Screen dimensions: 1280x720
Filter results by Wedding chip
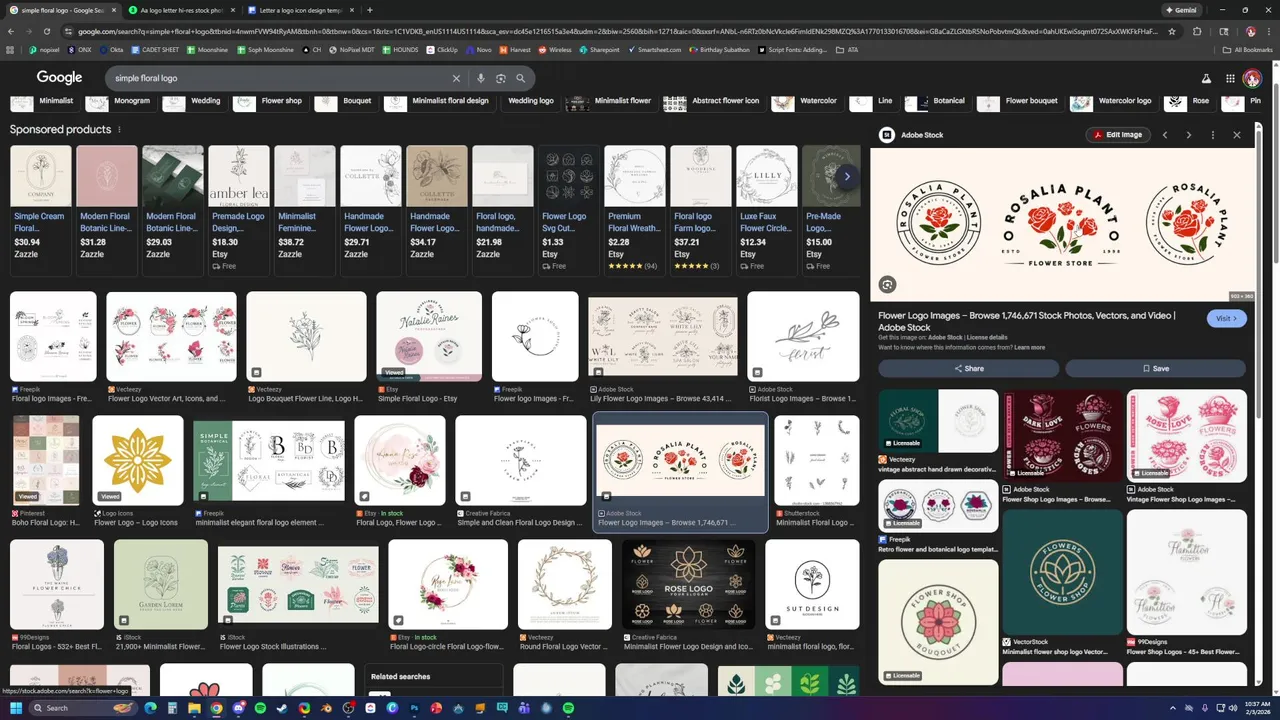click(x=194, y=101)
